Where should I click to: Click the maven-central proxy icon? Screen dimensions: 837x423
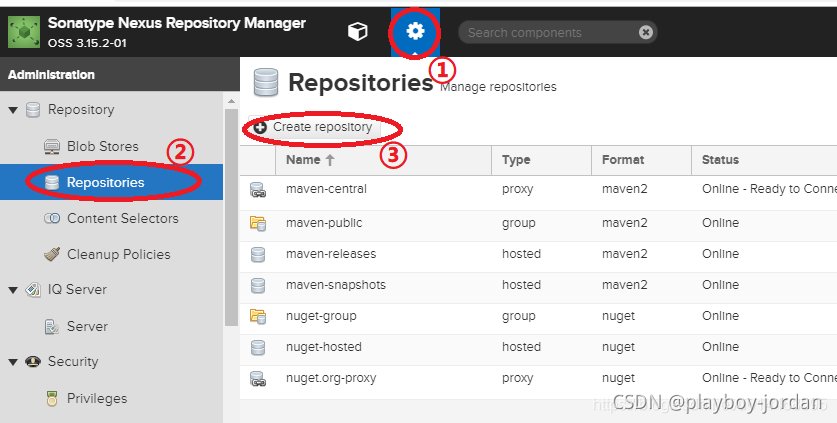click(258, 190)
